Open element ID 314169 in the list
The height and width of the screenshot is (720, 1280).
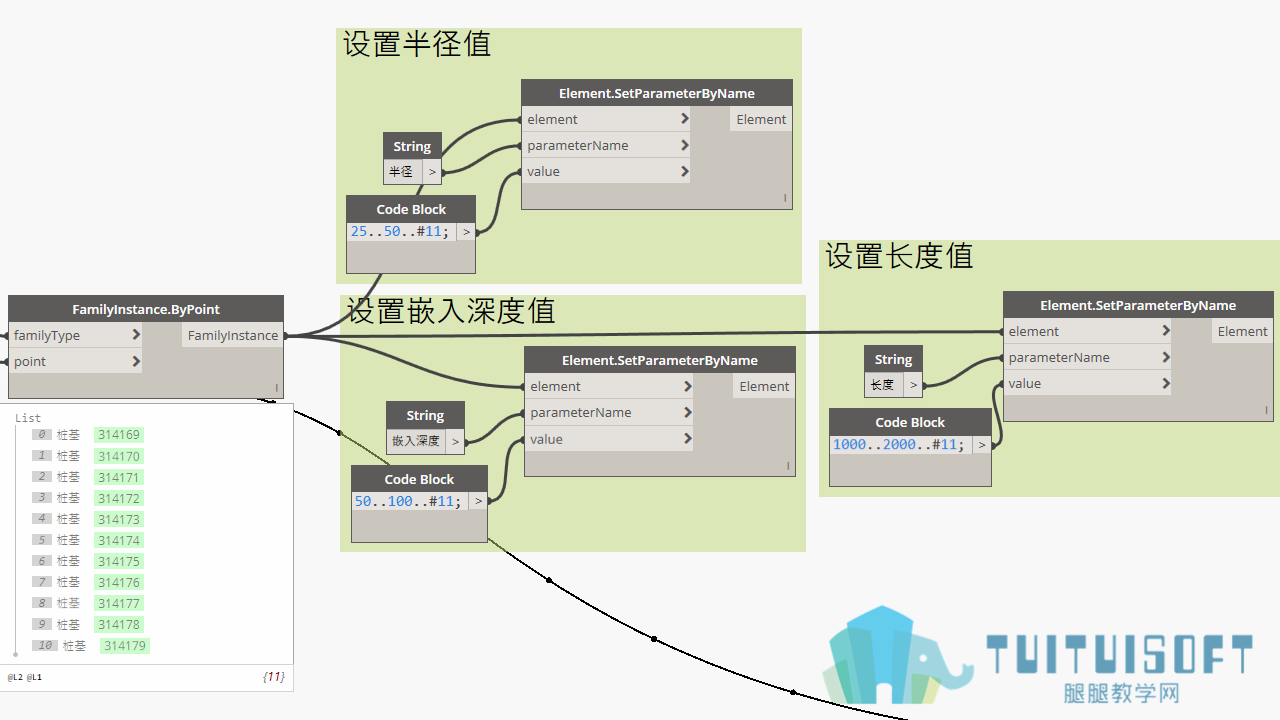[119, 435]
